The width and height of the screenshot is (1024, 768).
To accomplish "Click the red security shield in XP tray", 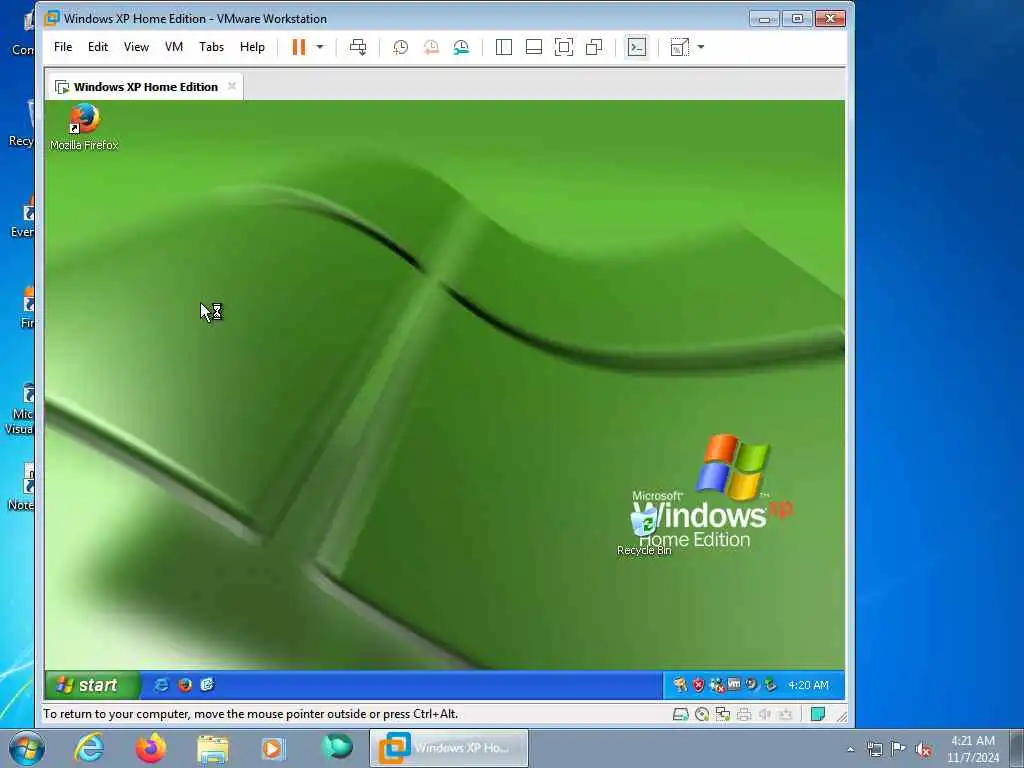I will tap(698, 684).
